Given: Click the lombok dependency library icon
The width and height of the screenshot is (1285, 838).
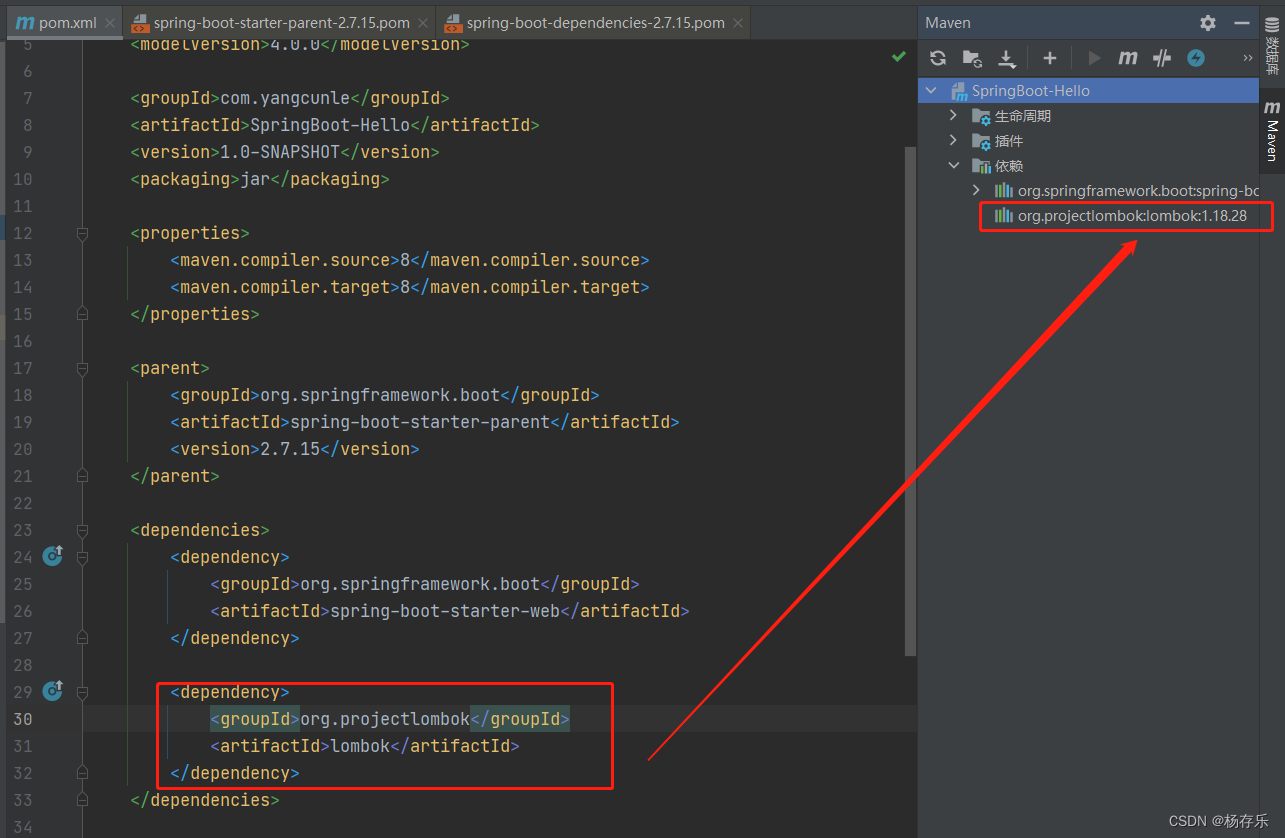Looking at the screenshot, I should [1003, 215].
